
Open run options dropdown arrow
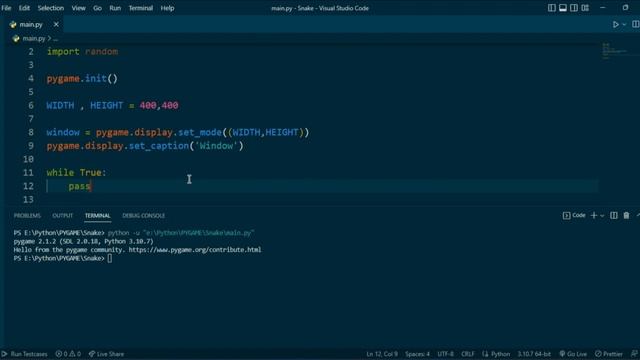click(x=624, y=24)
